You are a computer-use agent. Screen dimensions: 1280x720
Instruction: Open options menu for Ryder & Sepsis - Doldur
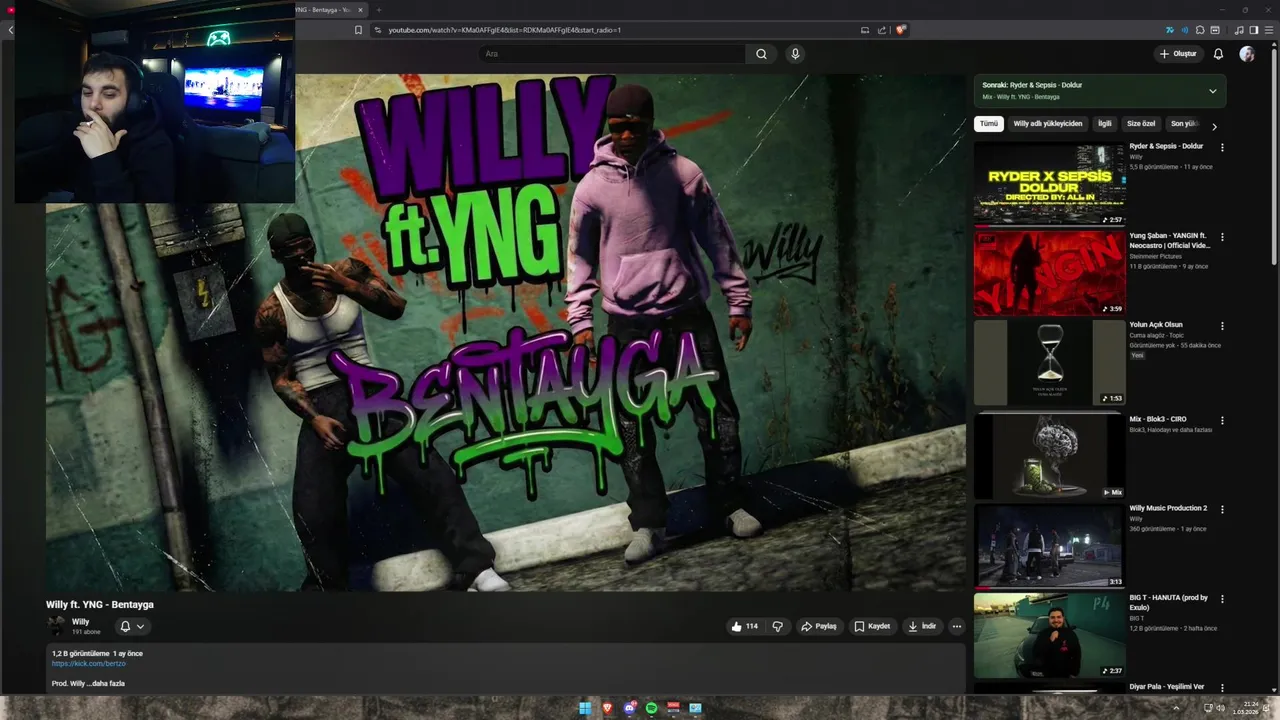click(1222, 148)
